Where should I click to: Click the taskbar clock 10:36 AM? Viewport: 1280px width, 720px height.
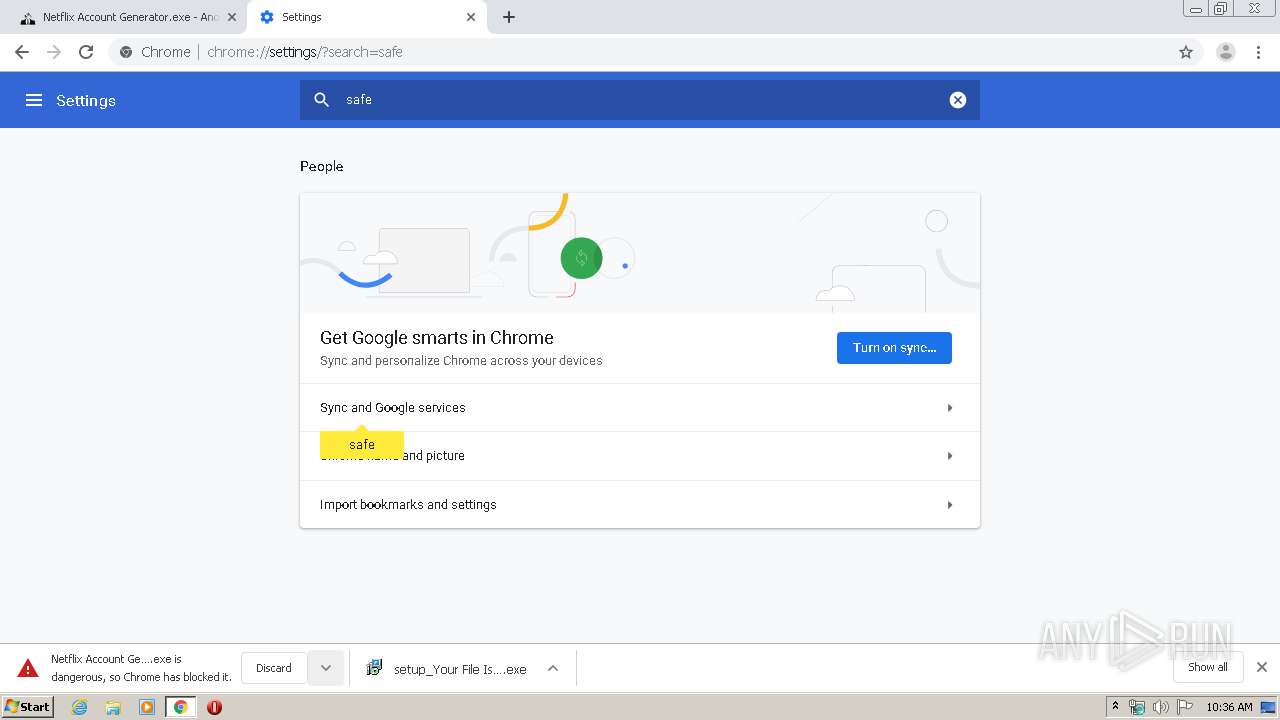coord(1229,707)
